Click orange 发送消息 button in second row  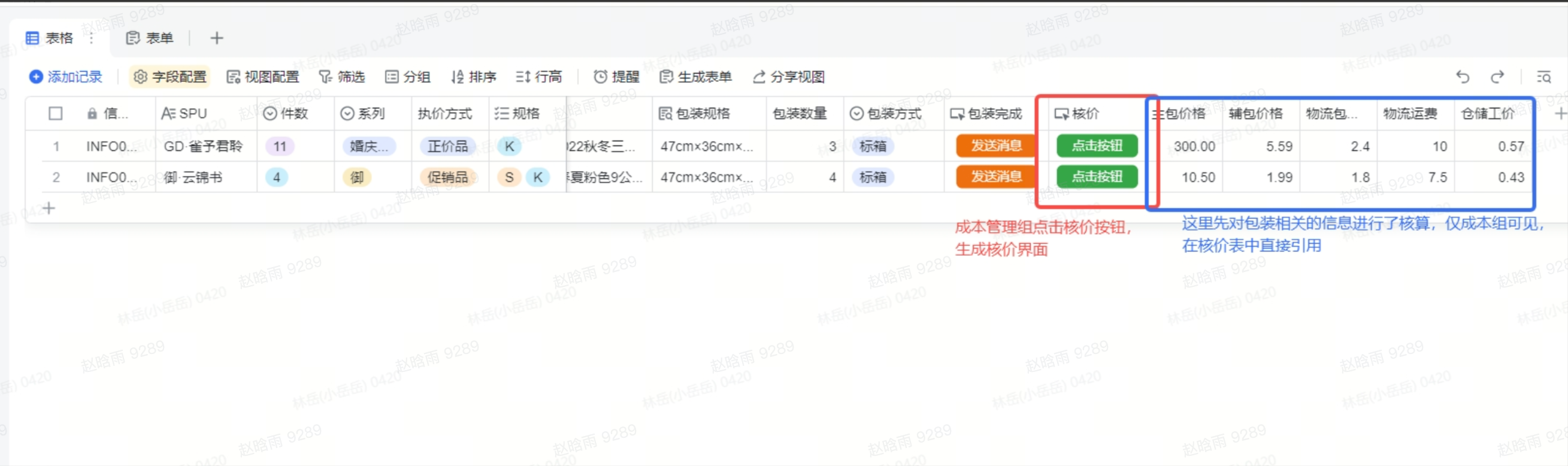pos(996,177)
